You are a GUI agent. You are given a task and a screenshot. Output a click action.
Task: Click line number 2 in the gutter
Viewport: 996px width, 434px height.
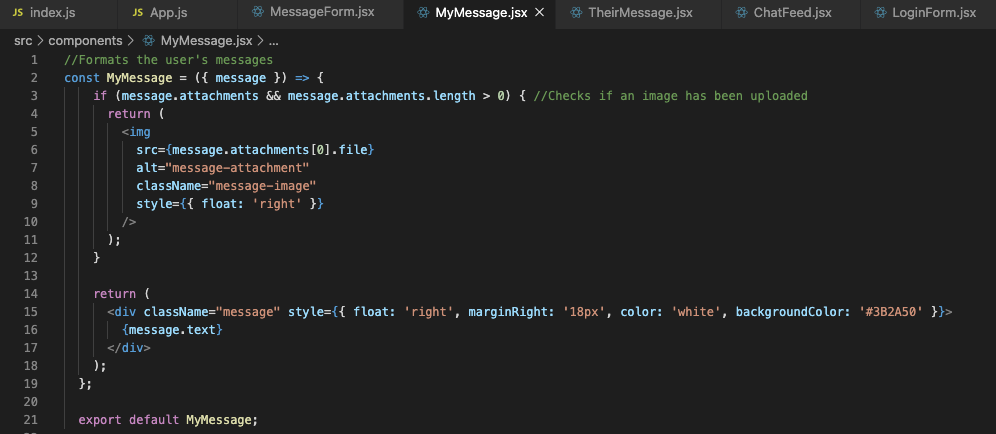pyautogui.click(x=34, y=78)
